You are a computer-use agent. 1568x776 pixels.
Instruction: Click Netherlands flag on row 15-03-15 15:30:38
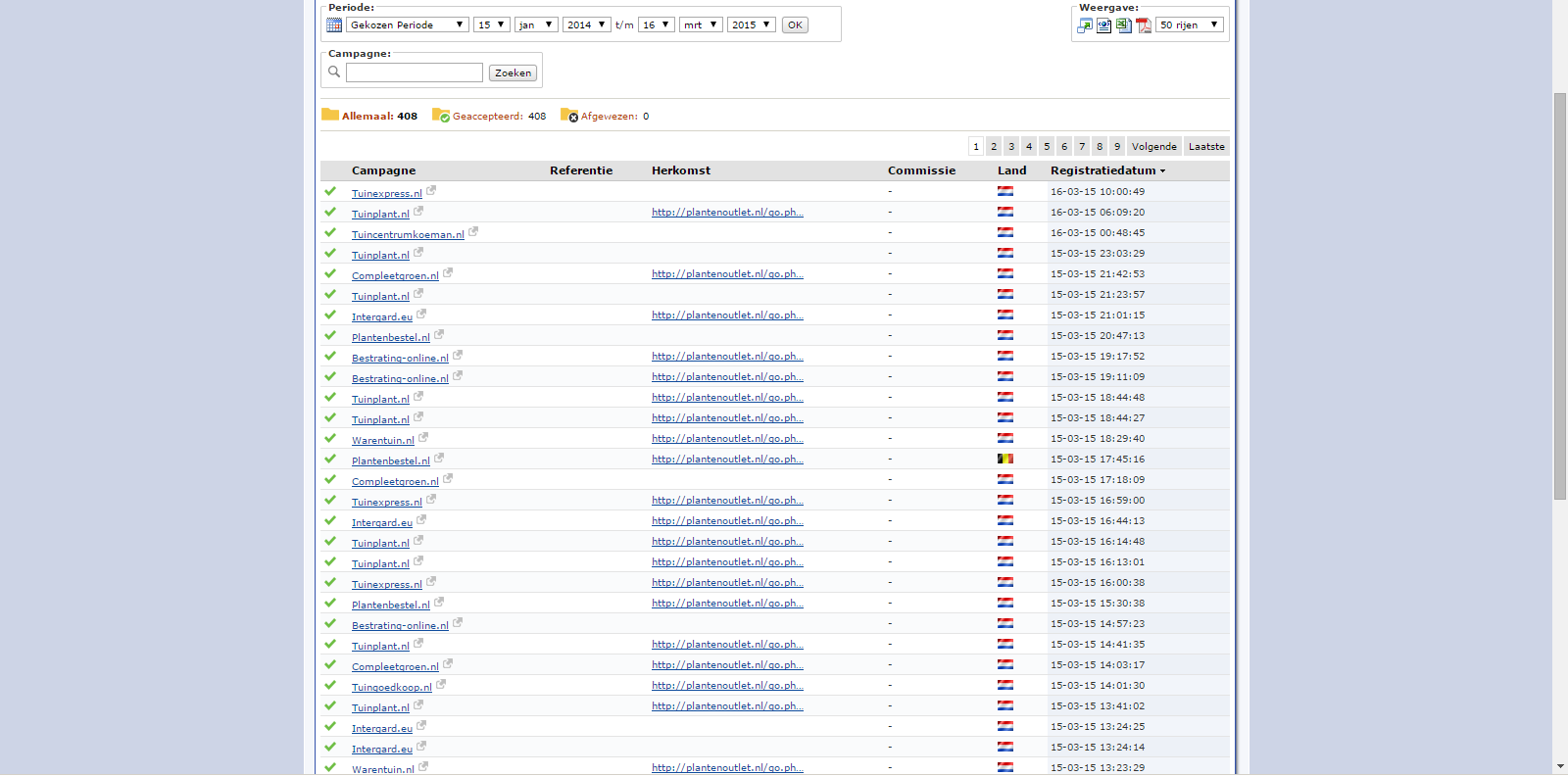[x=1005, y=603]
